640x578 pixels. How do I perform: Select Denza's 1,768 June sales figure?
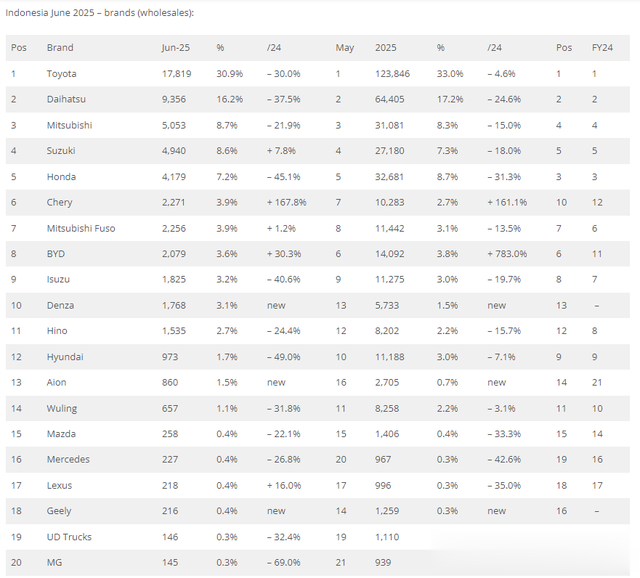point(174,305)
